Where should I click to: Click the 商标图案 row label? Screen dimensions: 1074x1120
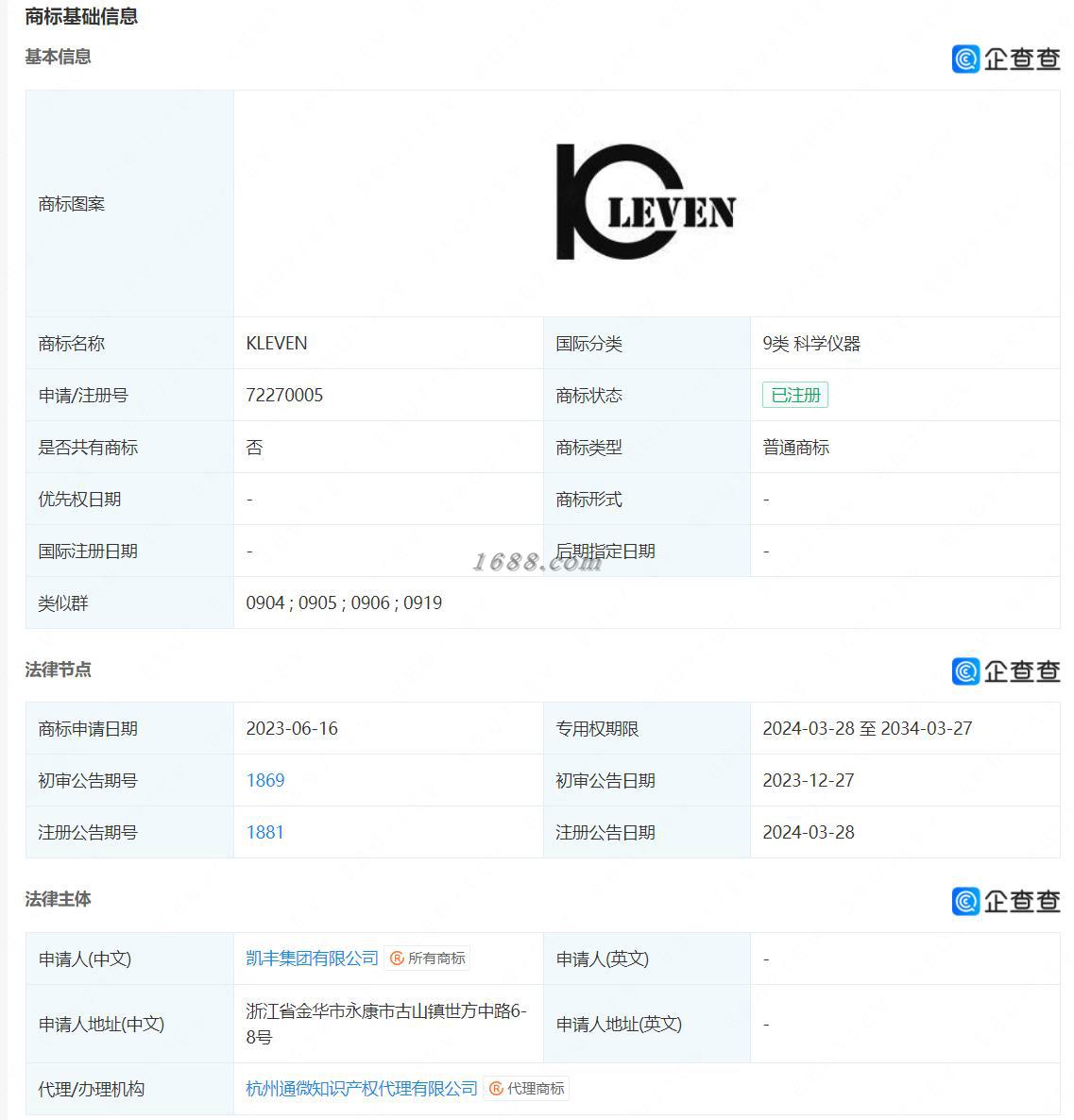(x=72, y=204)
